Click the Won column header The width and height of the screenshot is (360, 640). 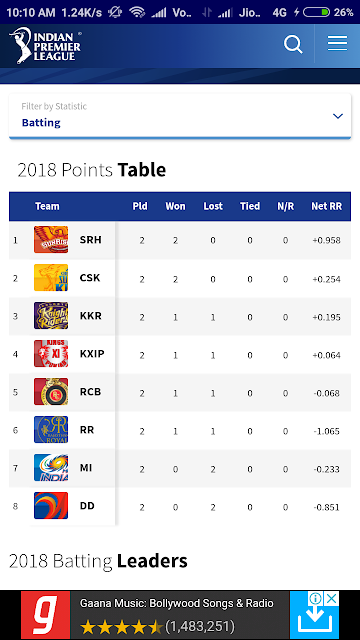(x=175, y=206)
